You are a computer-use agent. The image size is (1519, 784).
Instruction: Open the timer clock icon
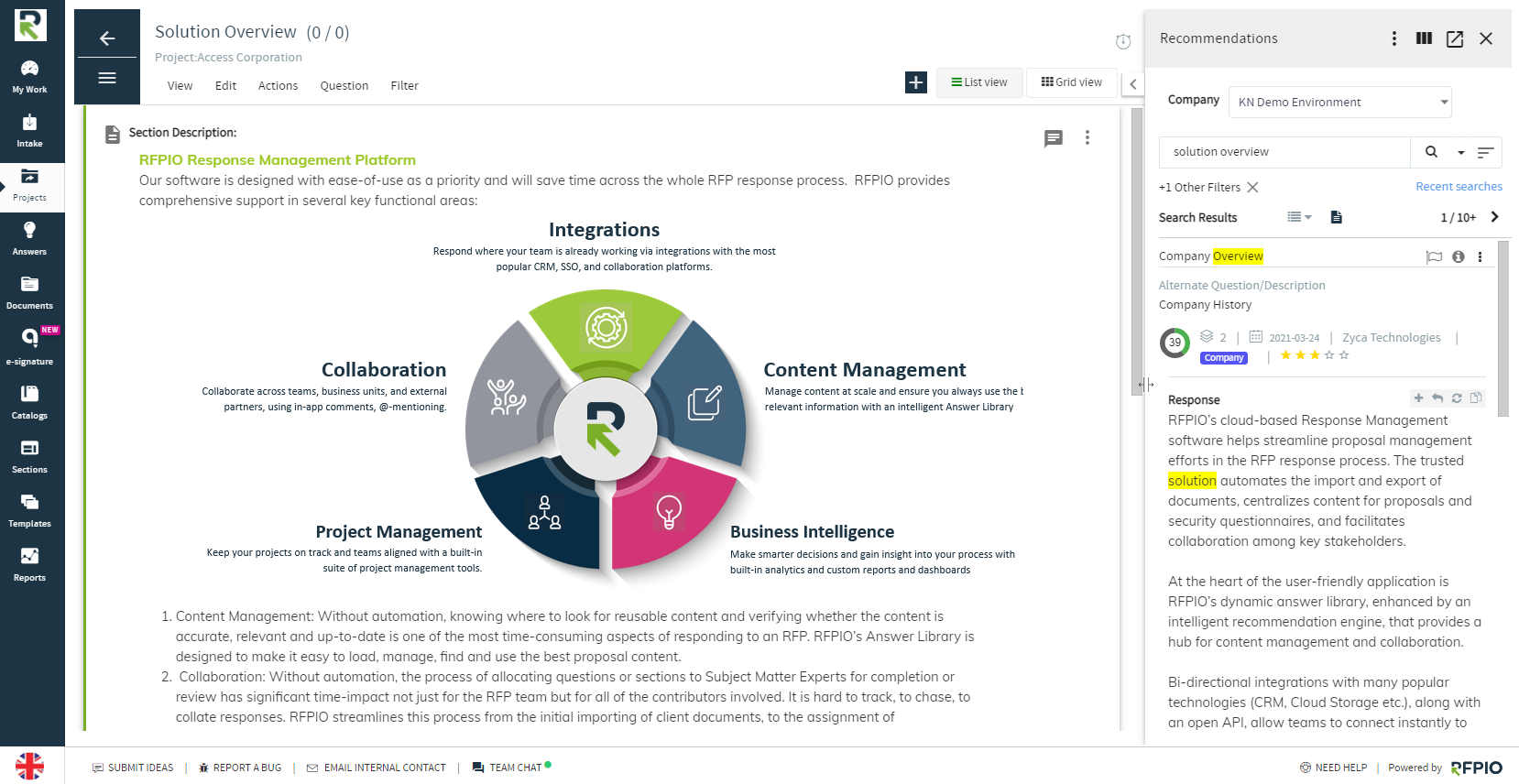click(x=1123, y=41)
